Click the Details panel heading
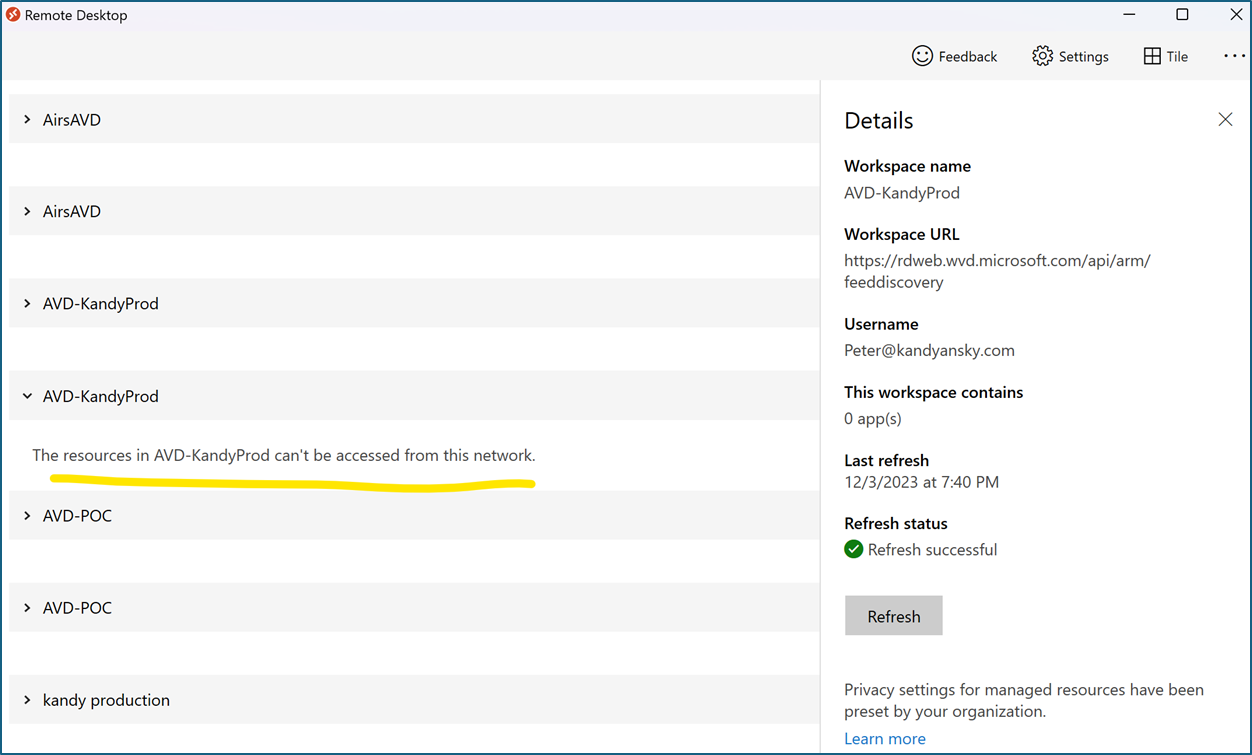1252x755 pixels. point(879,120)
